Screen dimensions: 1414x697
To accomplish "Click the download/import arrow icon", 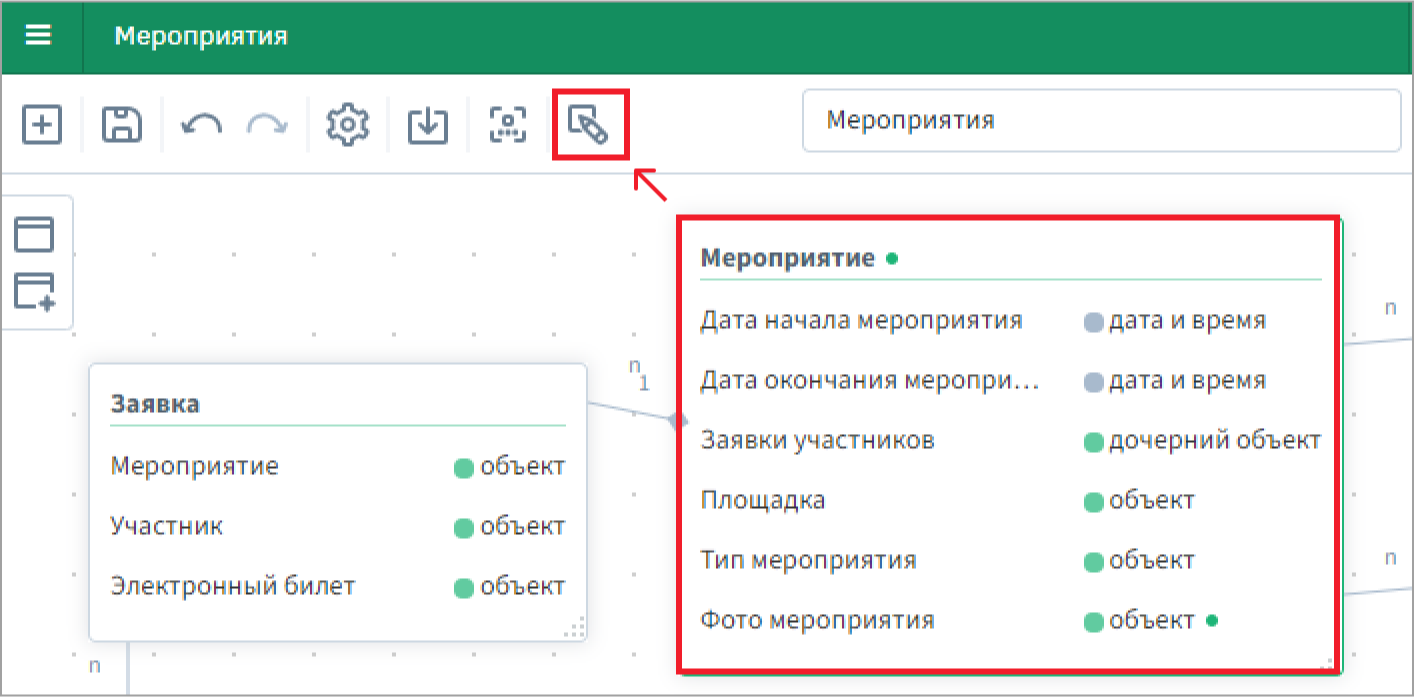I will coord(428,125).
